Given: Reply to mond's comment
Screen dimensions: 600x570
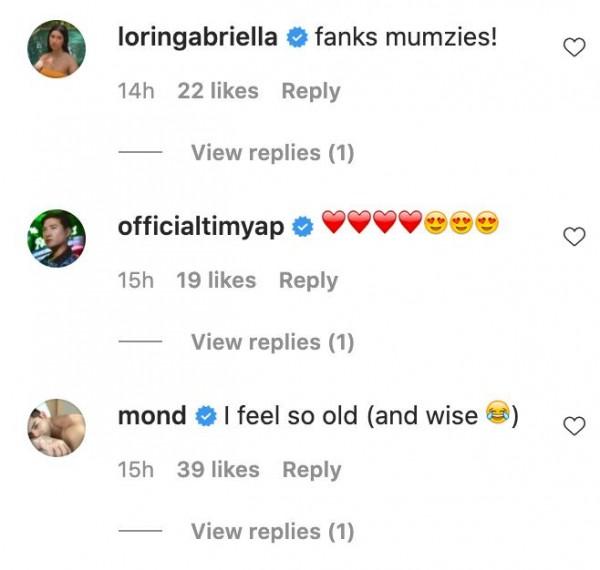Looking at the screenshot, I should 311,470.
